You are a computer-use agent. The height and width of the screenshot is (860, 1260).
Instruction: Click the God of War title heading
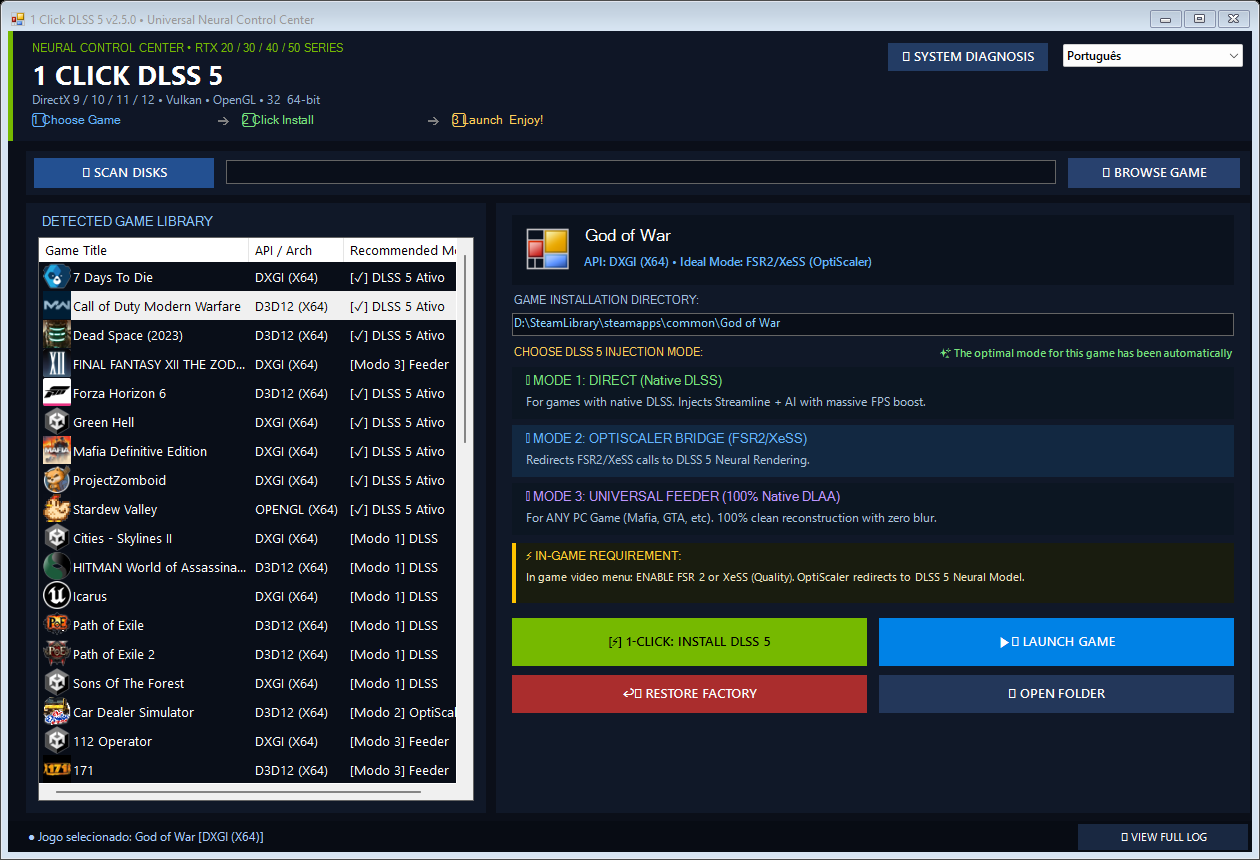pos(628,236)
